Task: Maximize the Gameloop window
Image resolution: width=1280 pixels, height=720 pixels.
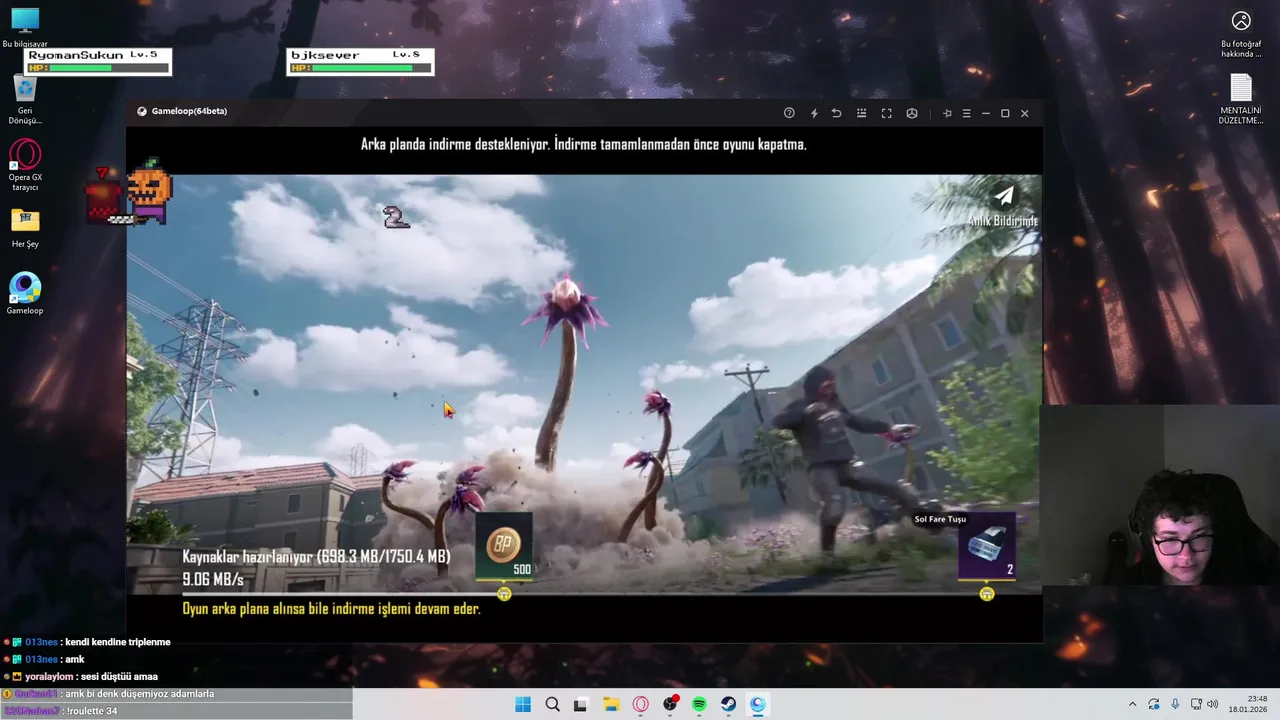Action: click(x=1005, y=113)
